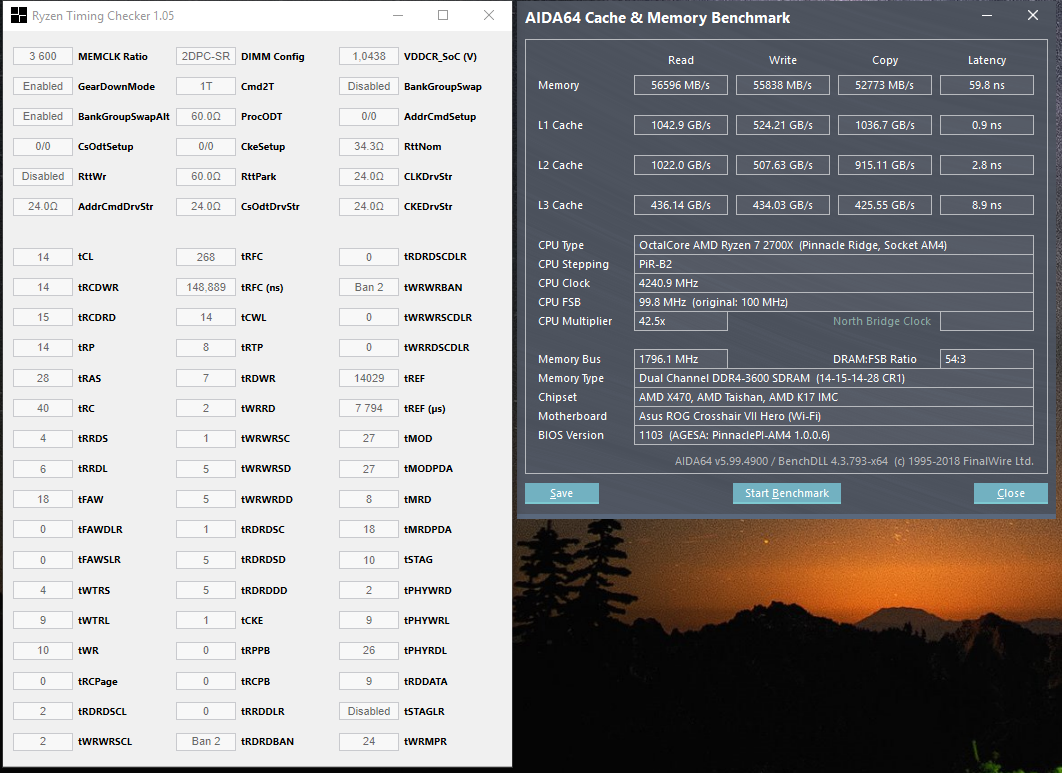Click the 'tRDRDSCDLR' label text
This screenshot has height=773, width=1062.
[x=436, y=257]
